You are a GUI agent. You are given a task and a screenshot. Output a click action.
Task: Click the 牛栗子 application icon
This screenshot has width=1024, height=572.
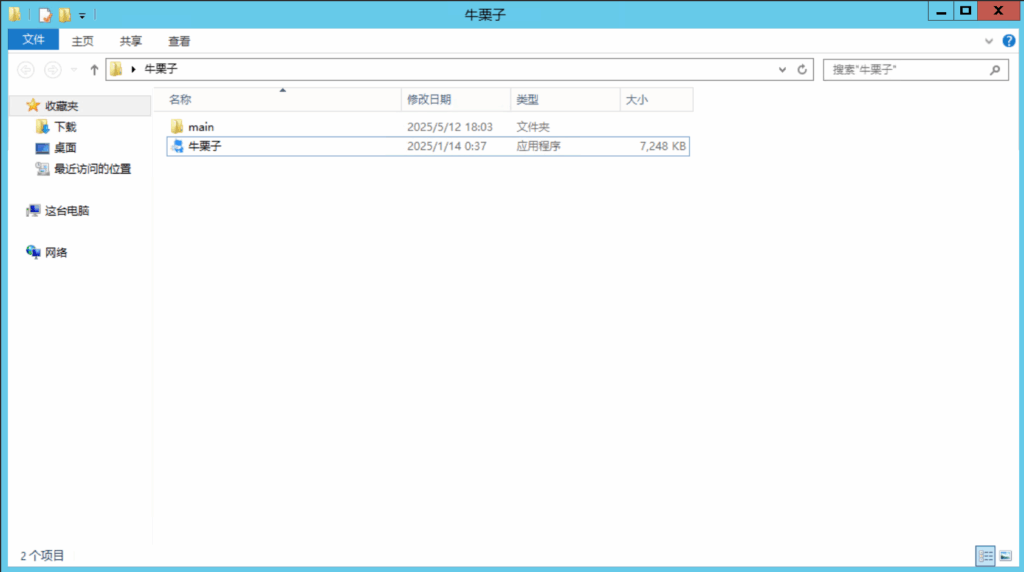[x=177, y=146]
